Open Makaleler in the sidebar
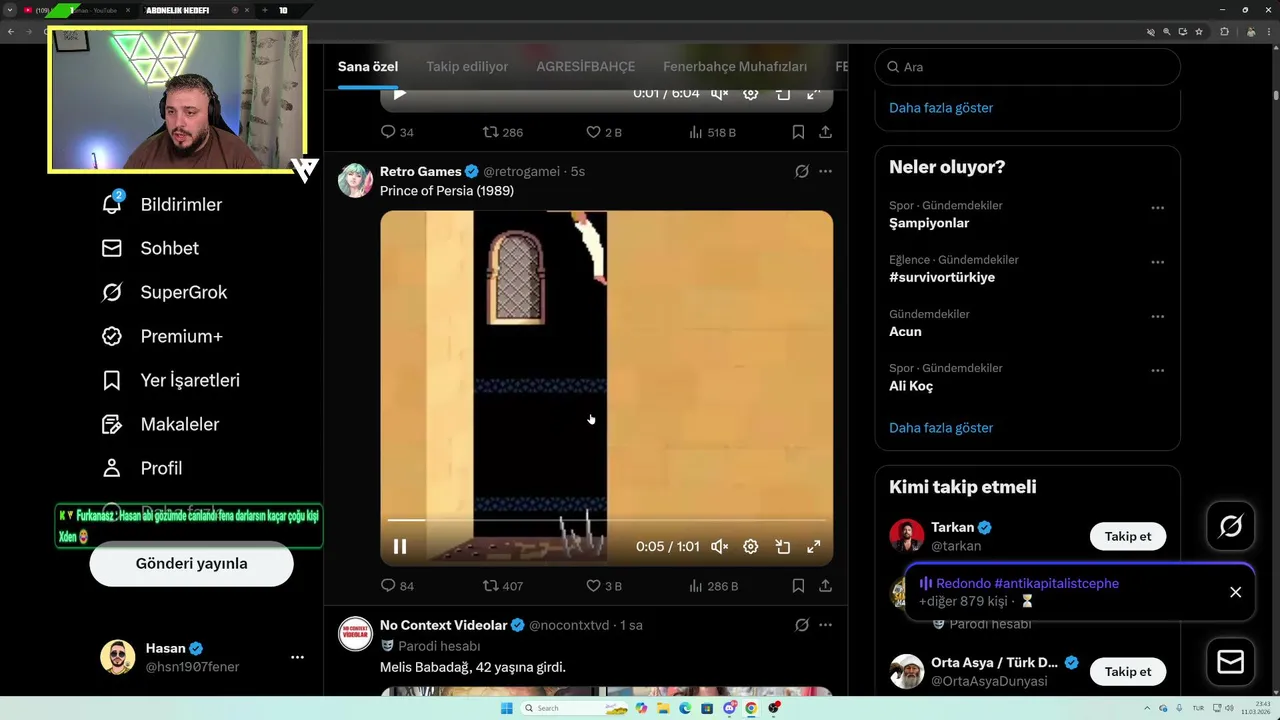This screenshot has height=720, width=1280. (160, 424)
